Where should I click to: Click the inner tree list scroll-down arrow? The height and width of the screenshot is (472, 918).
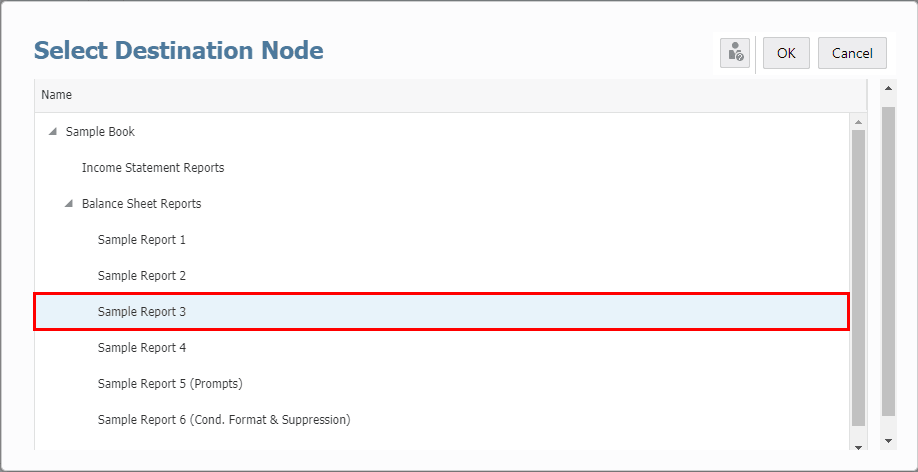tap(858, 444)
